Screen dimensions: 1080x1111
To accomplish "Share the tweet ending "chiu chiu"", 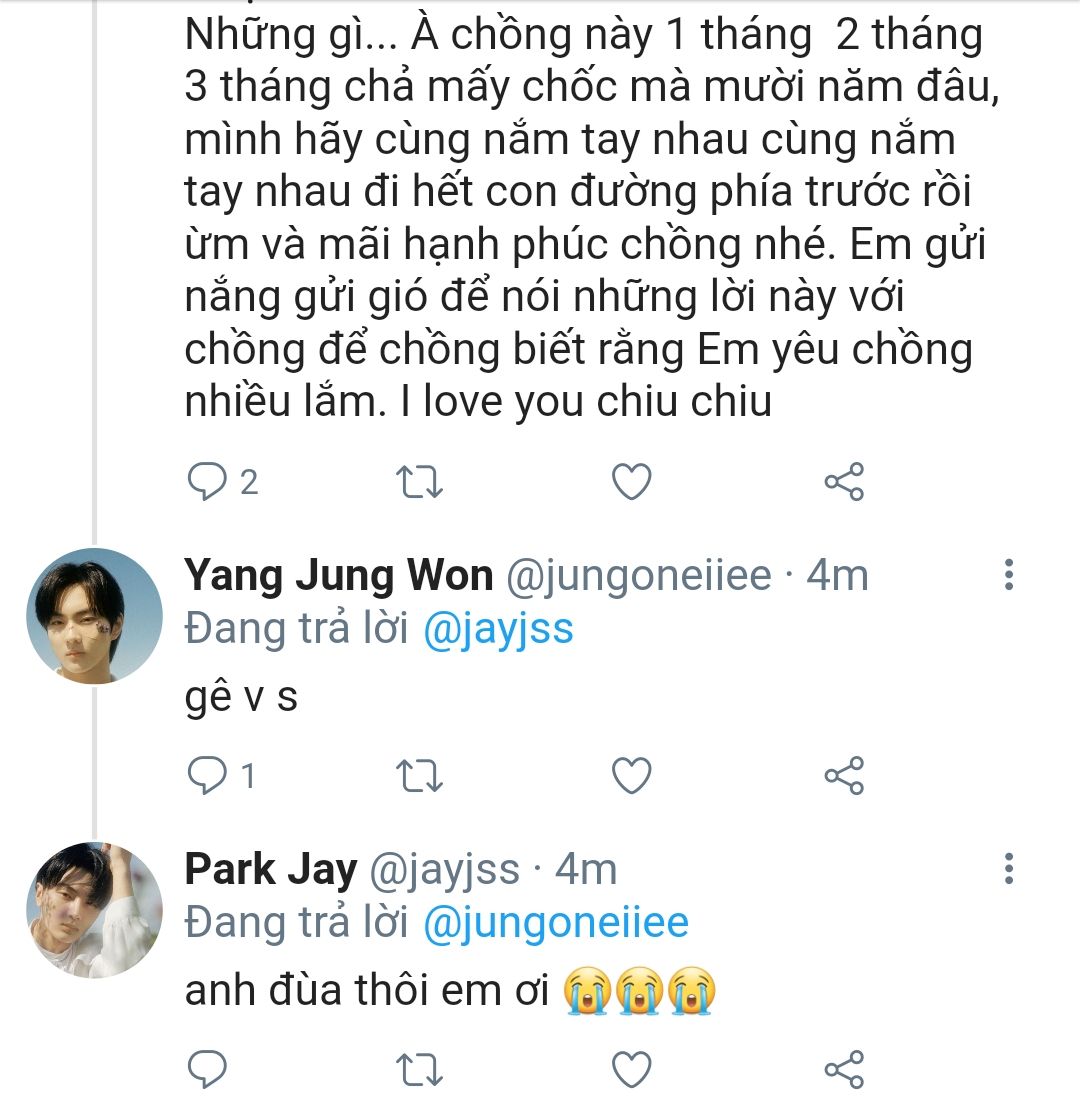I will (843, 483).
